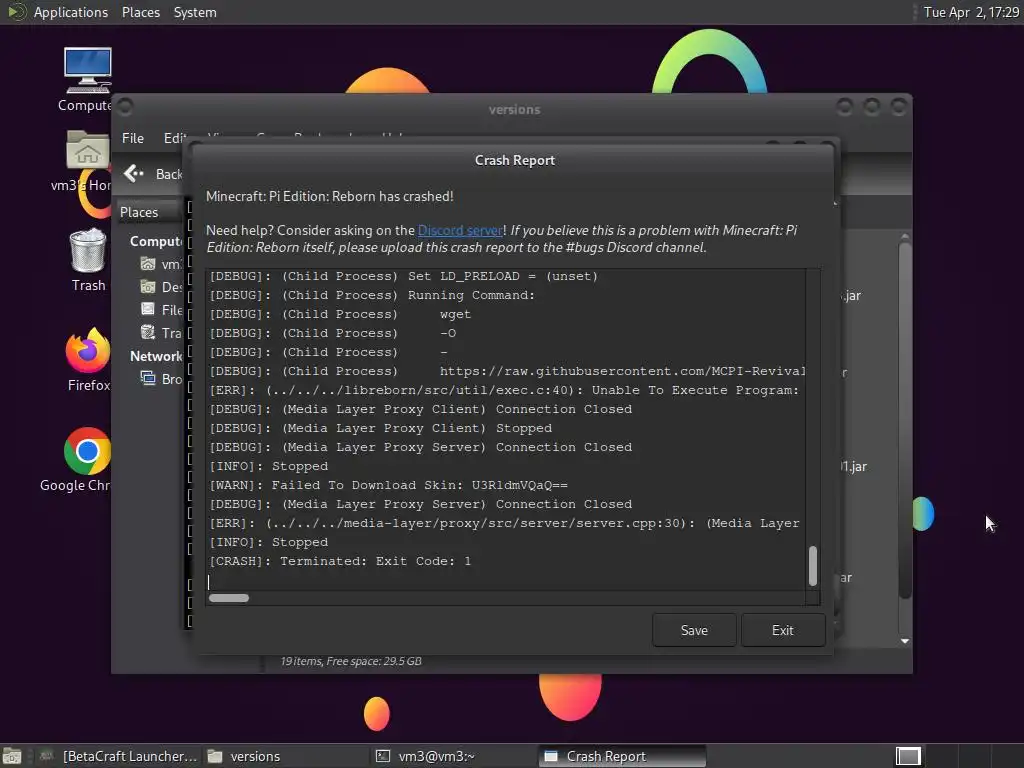The width and height of the screenshot is (1024, 768).
Task: Select Trash icon in Places sidebar
Action: [148, 332]
